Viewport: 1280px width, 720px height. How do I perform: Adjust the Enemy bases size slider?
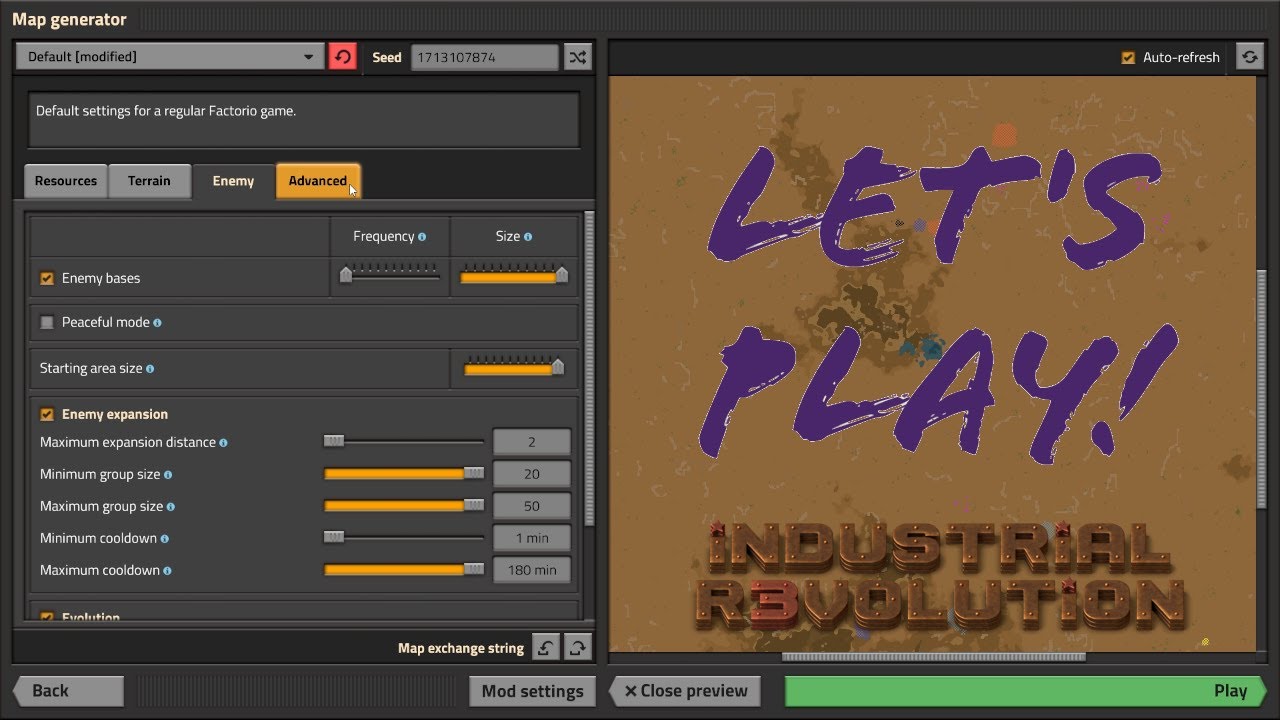514,275
